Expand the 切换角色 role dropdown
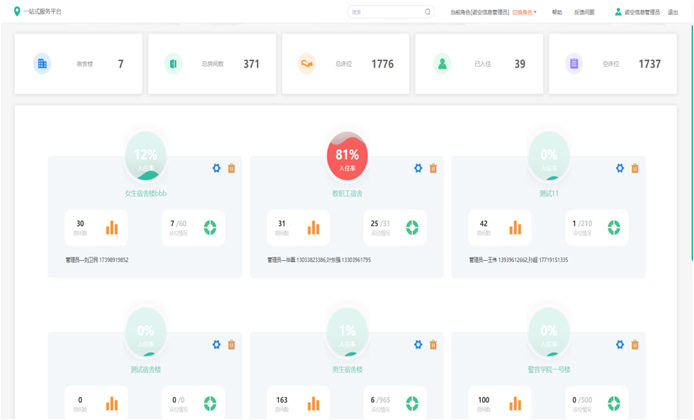Image resolution: width=694 pixels, height=420 pixels. click(524, 12)
